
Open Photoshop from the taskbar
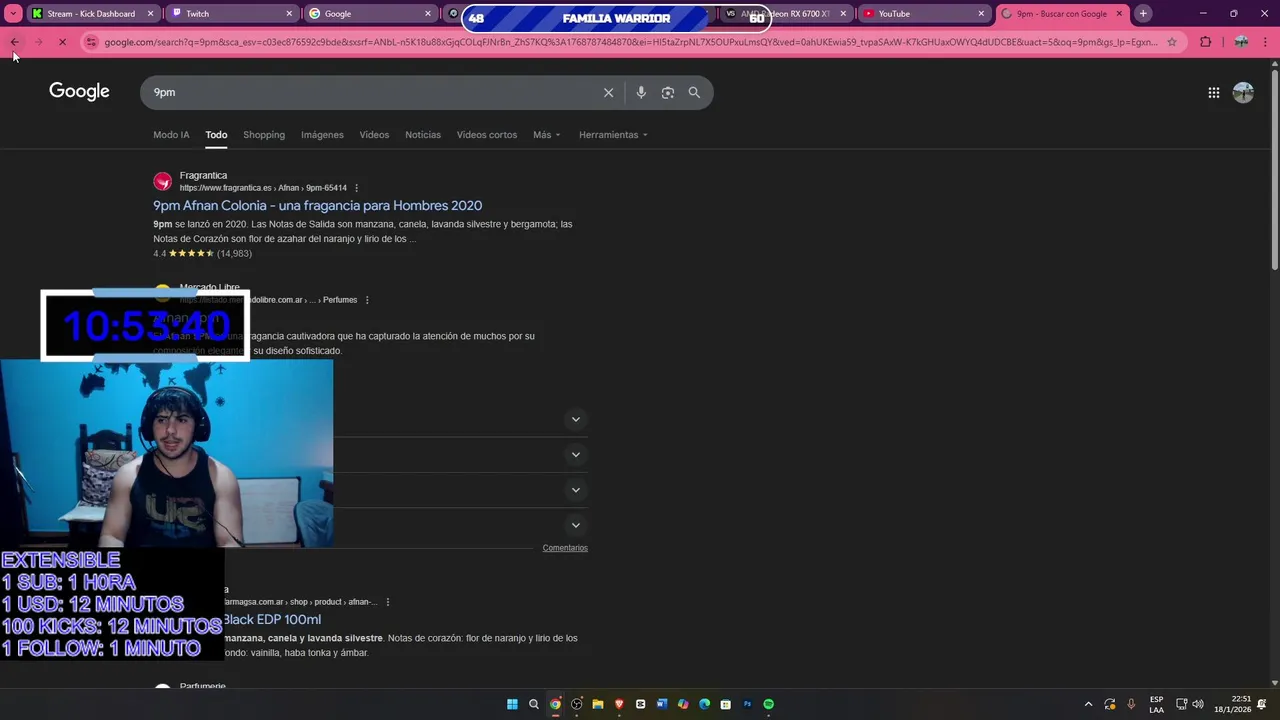pyautogui.click(x=747, y=704)
